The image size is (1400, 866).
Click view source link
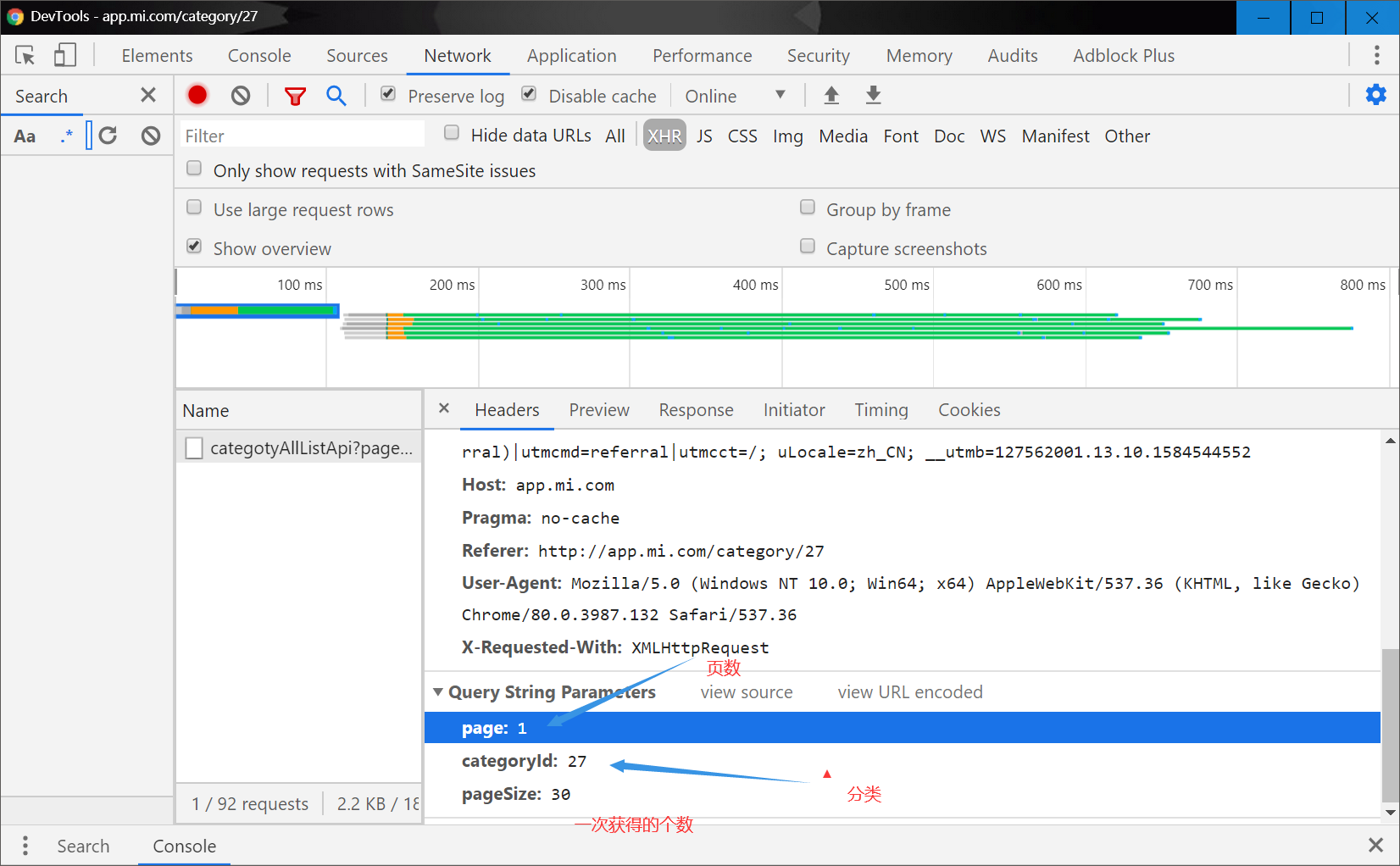[x=747, y=692]
